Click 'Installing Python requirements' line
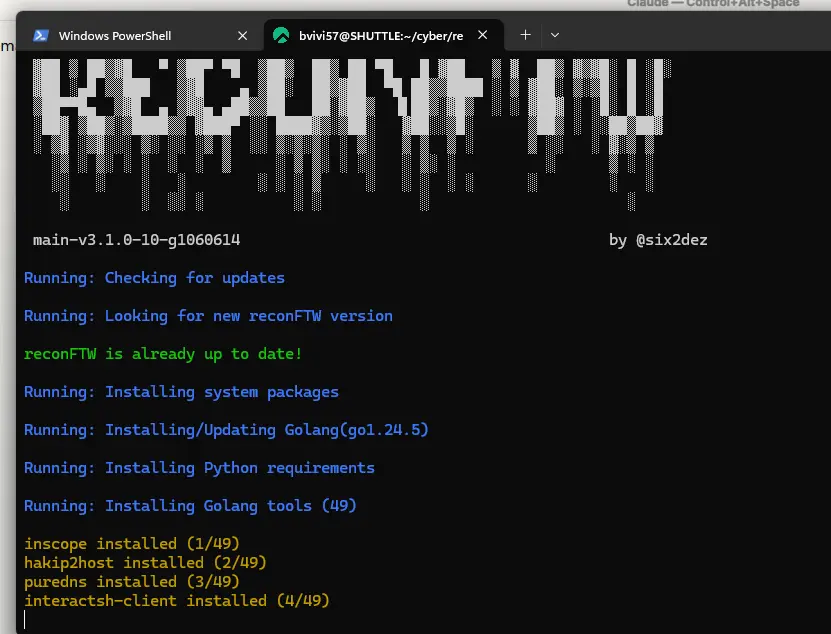The image size is (831, 634). (199, 468)
